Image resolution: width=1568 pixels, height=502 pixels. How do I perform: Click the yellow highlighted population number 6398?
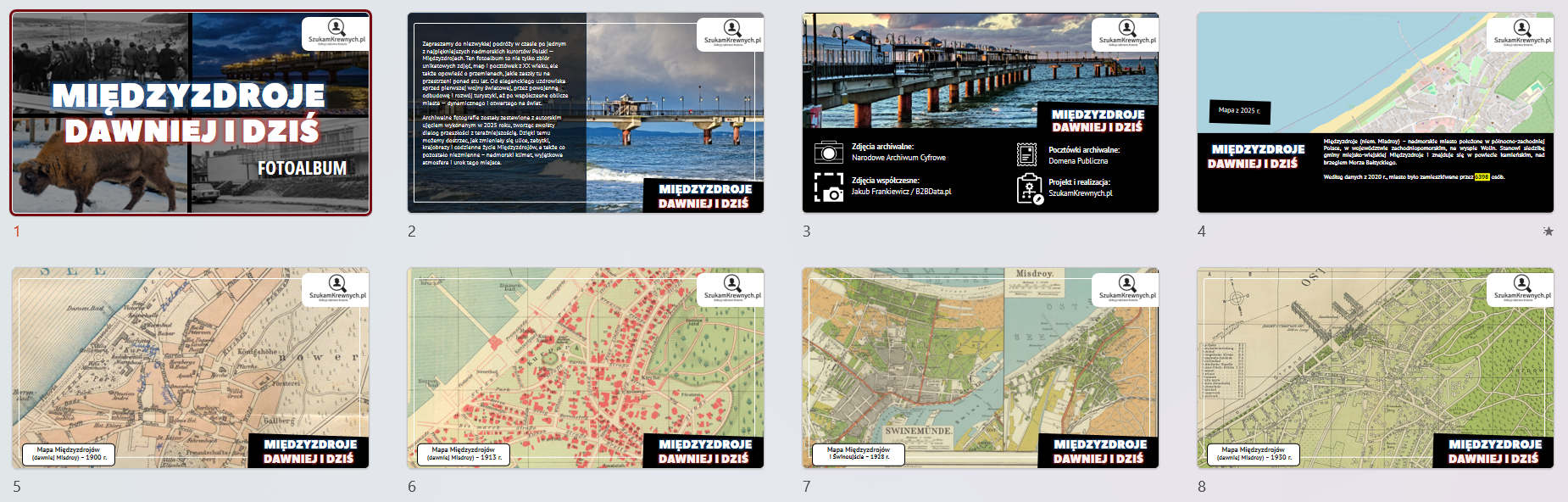[1482, 177]
